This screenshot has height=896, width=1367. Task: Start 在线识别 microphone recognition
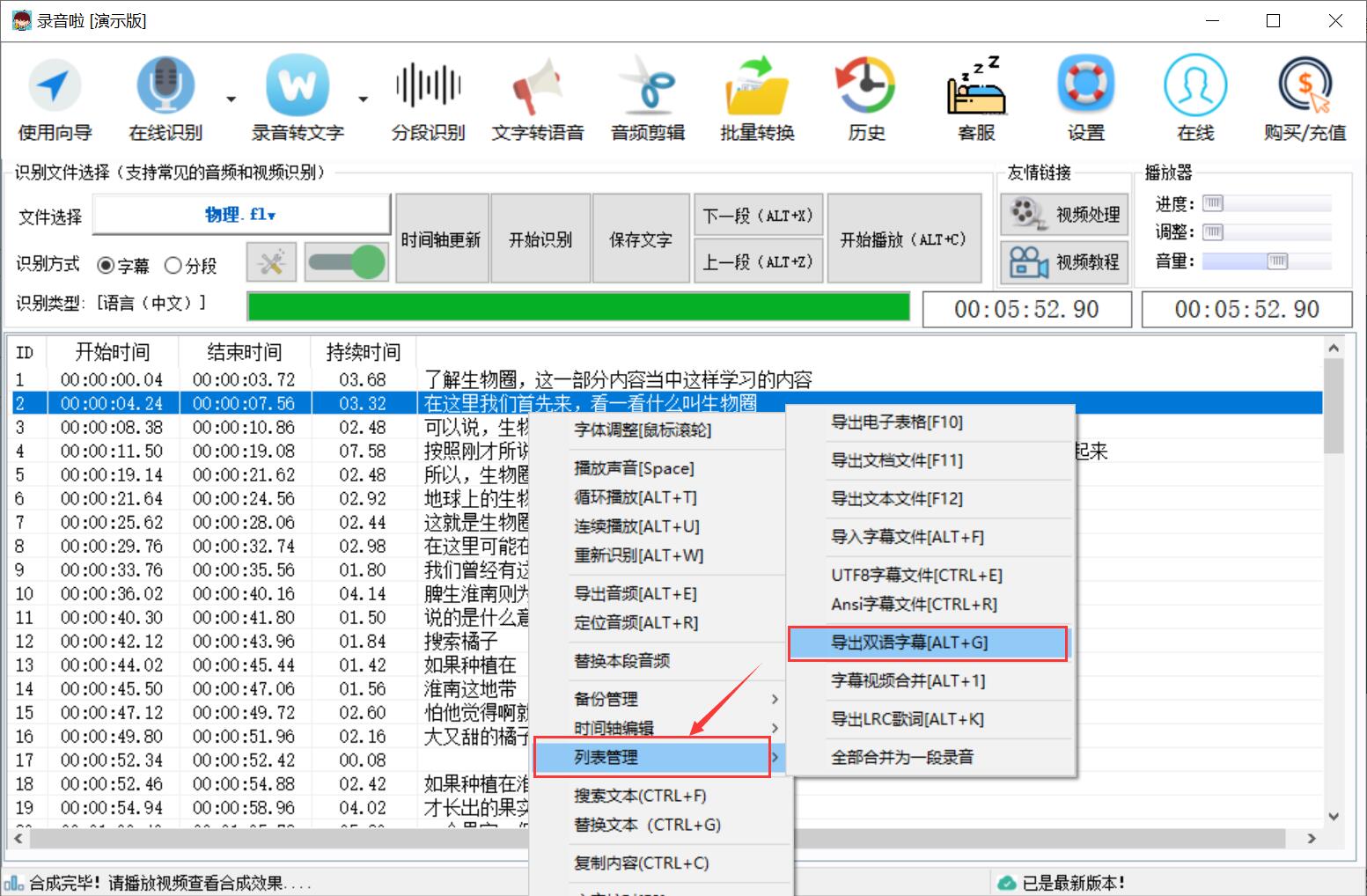(x=165, y=99)
